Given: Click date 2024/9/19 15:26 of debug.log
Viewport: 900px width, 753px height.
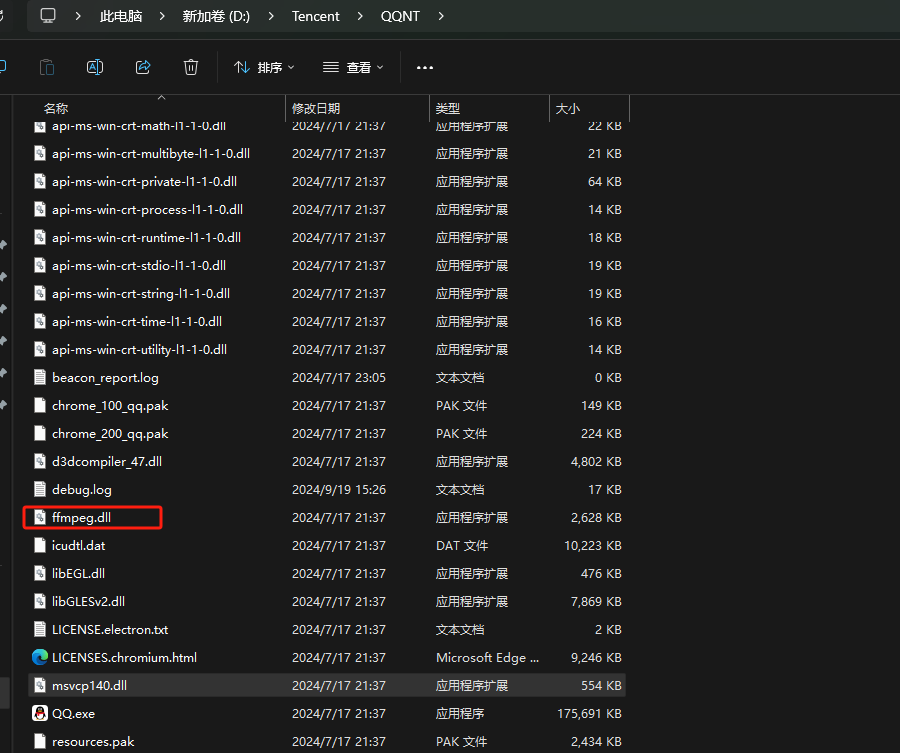Looking at the screenshot, I should [339, 490].
